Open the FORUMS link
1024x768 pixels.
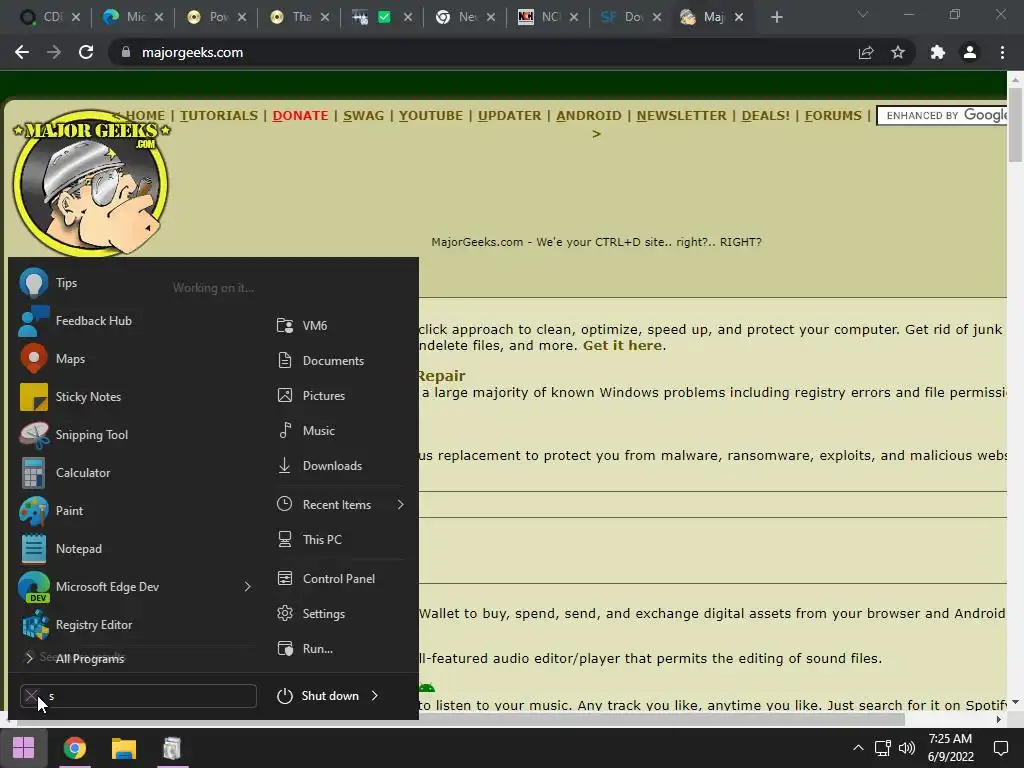pos(833,116)
